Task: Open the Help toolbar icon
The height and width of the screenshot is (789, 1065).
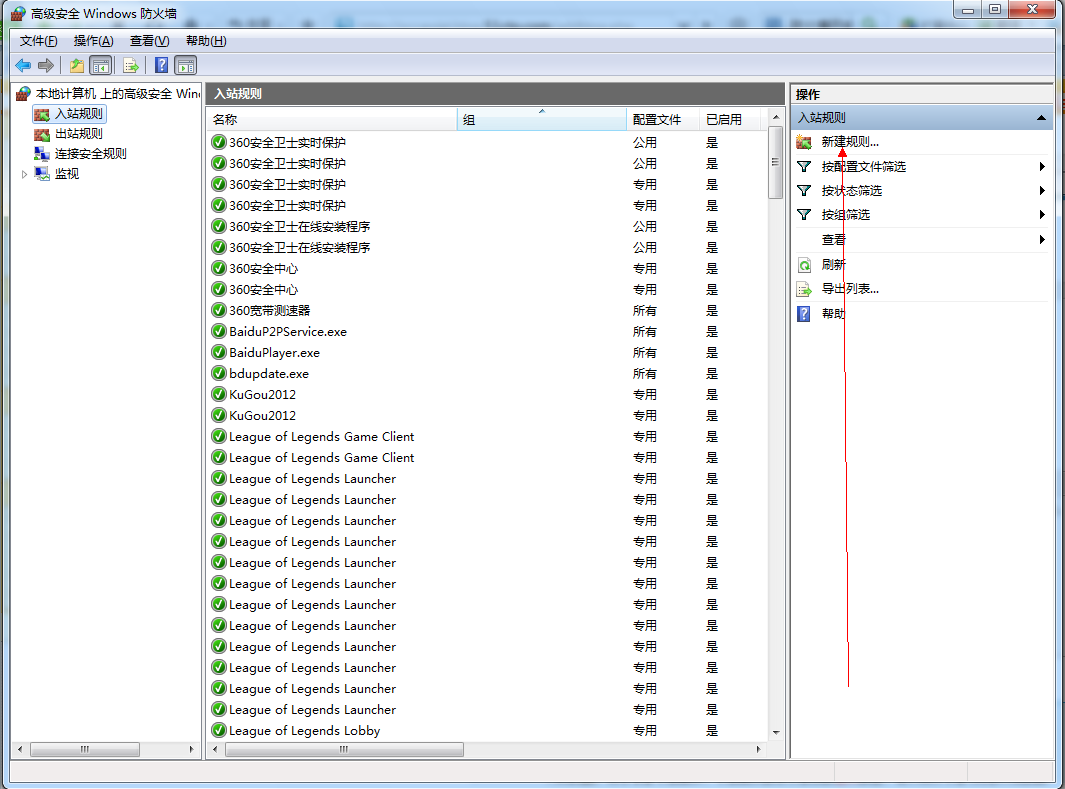Action: pyautogui.click(x=162, y=66)
